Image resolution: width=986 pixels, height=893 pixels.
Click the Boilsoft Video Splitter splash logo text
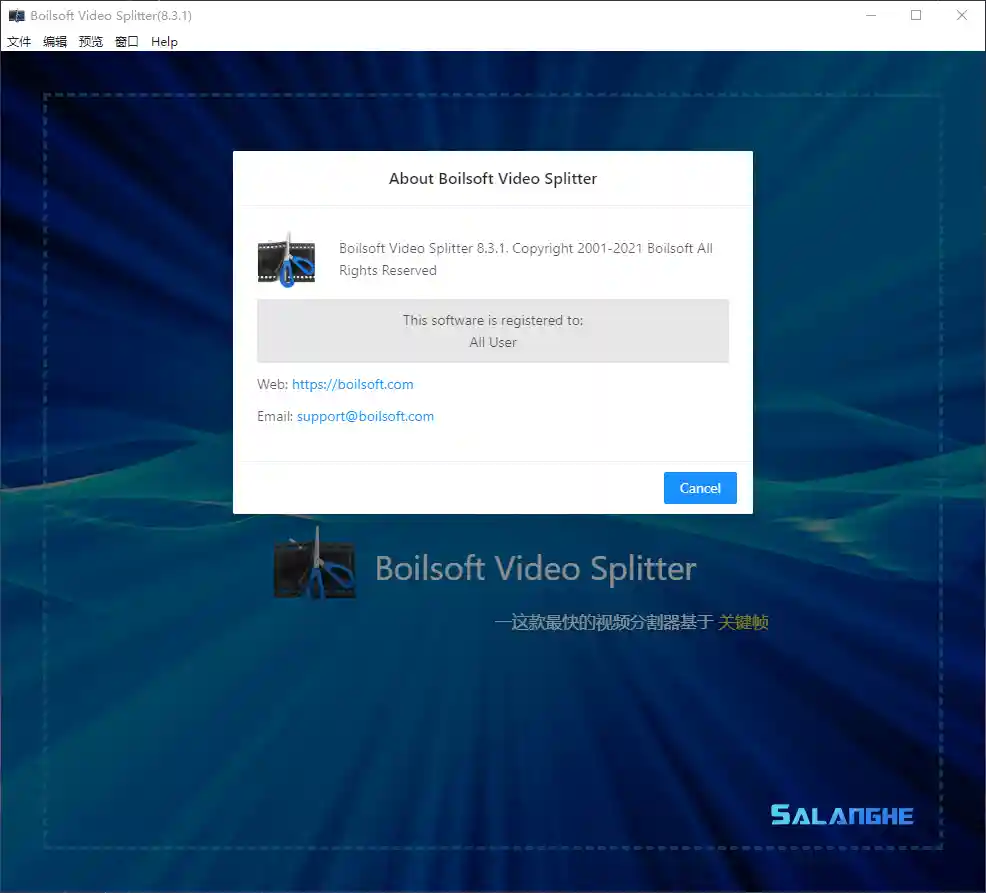[x=536, y=568]
